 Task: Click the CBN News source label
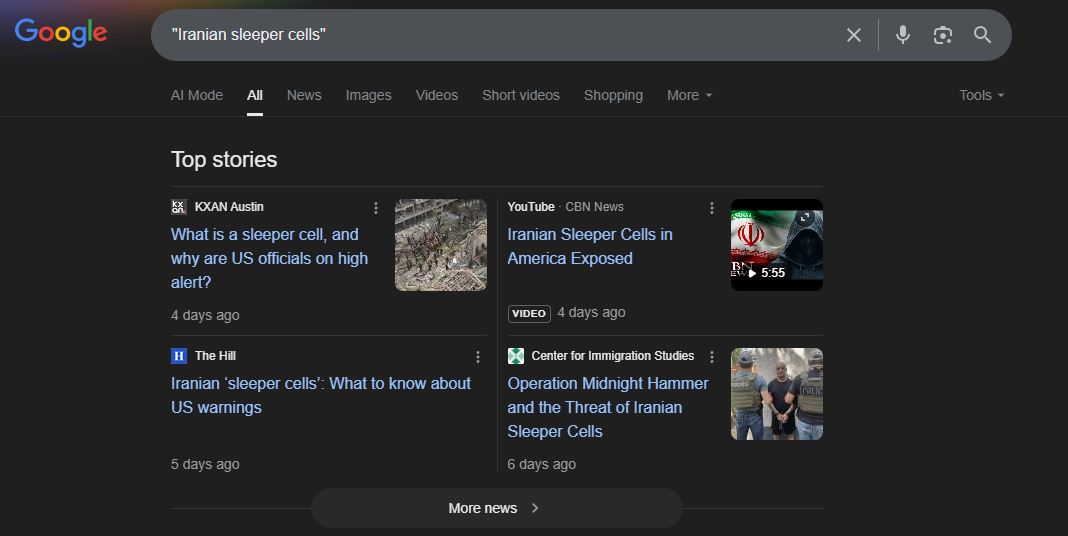coord(595,207)
